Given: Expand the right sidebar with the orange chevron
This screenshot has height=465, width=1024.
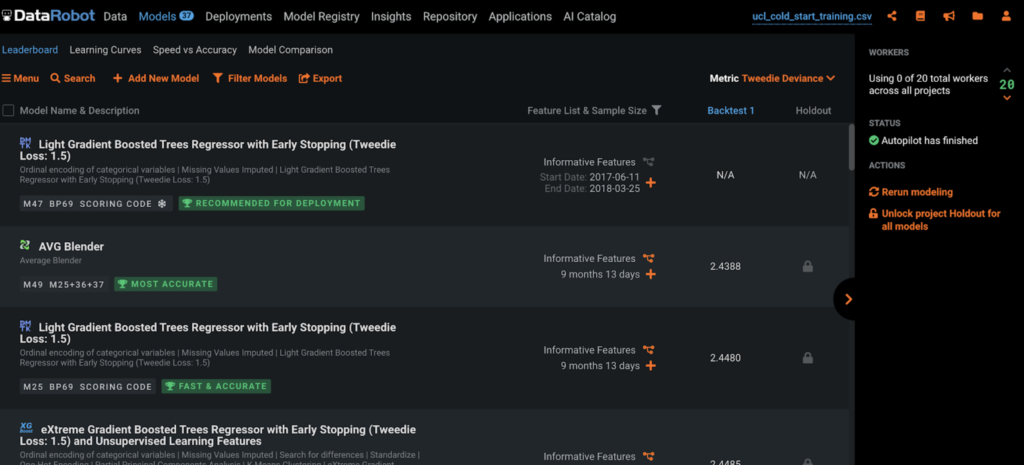Looking at the screenshot, I should tap(848, 299).
